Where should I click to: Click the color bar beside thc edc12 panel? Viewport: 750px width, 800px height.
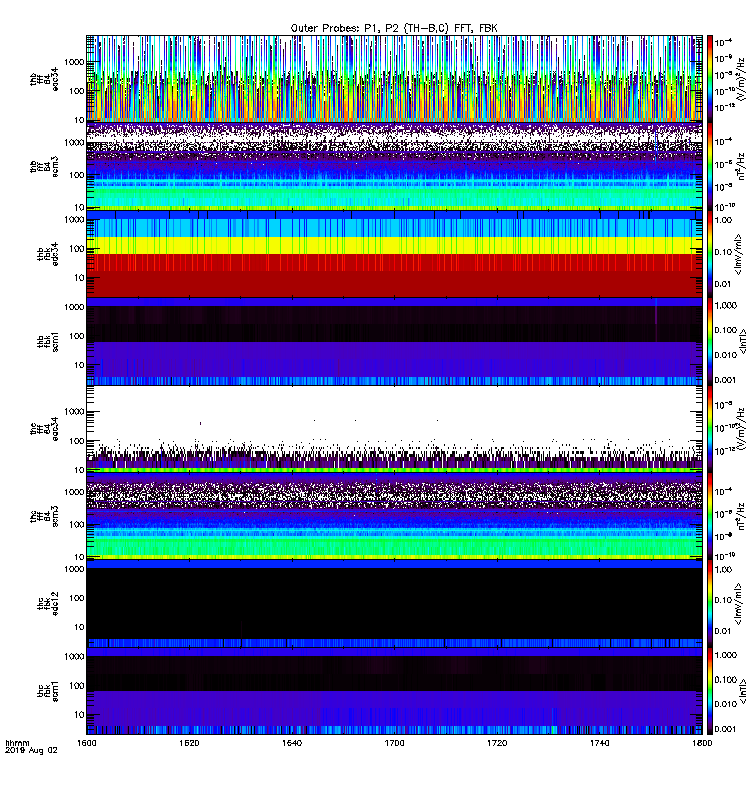(x=709, y=603)
